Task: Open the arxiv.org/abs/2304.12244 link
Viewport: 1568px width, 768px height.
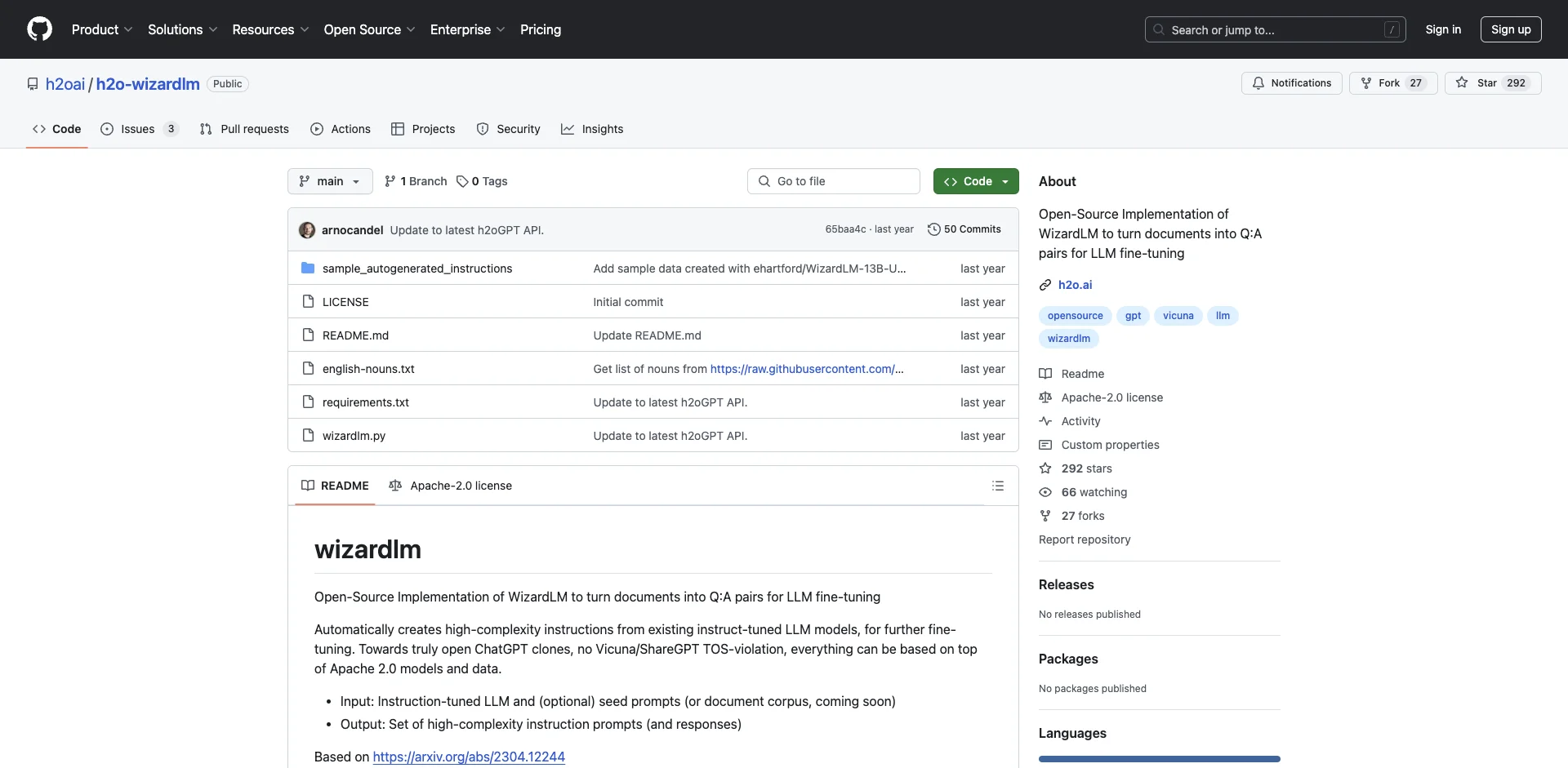Action: [x=469, y=757]
